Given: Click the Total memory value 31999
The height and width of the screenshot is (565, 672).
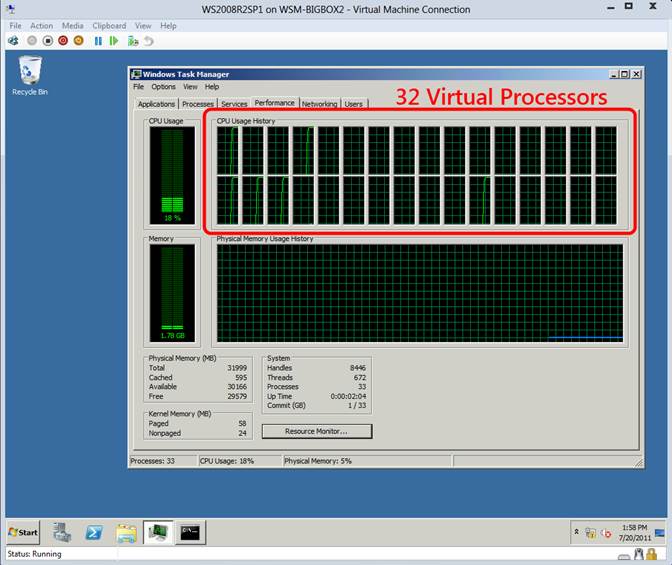Looking at the screenshot, I should point(237,368).
